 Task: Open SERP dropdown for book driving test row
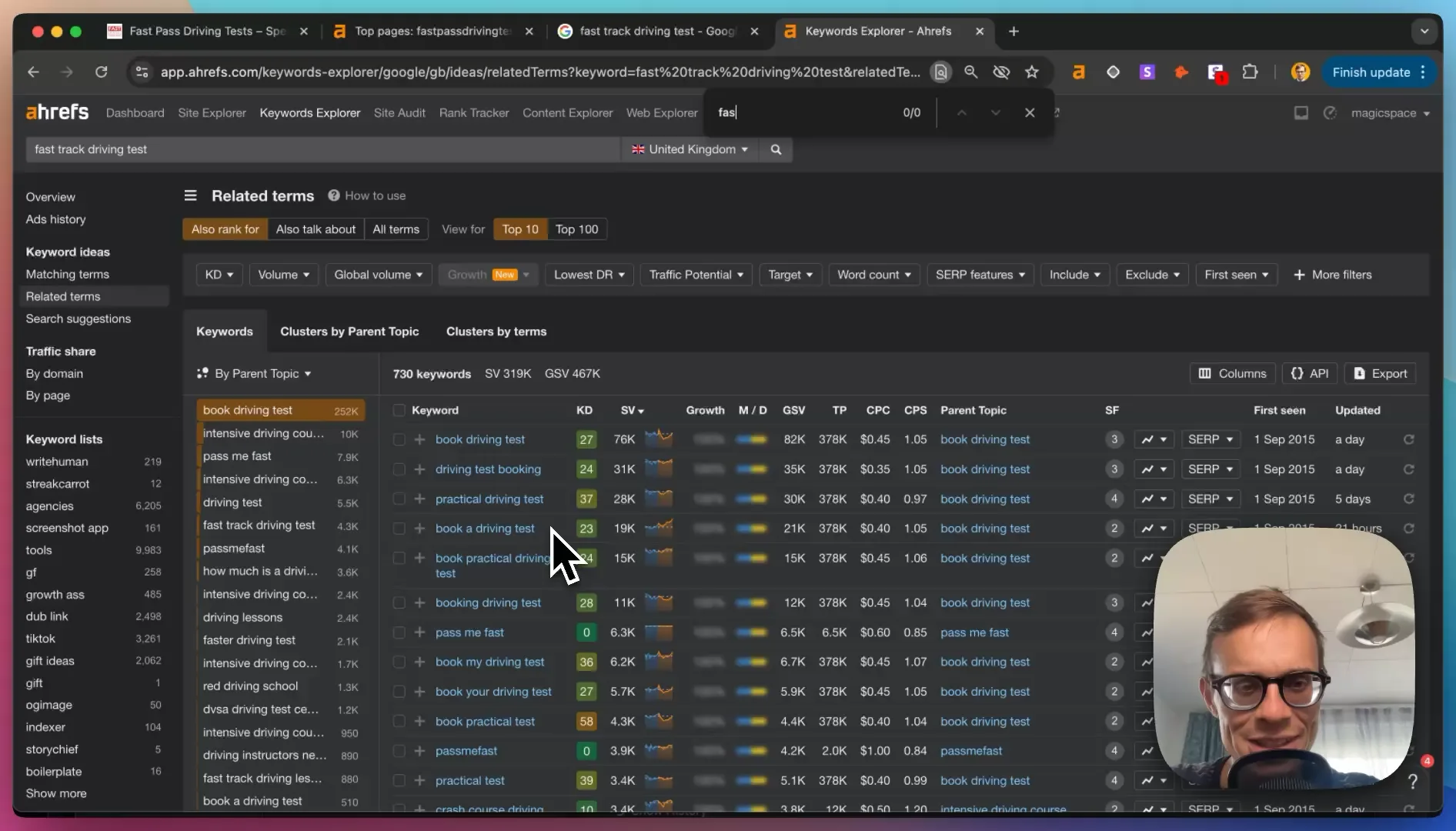click(x=1211, y=439)
